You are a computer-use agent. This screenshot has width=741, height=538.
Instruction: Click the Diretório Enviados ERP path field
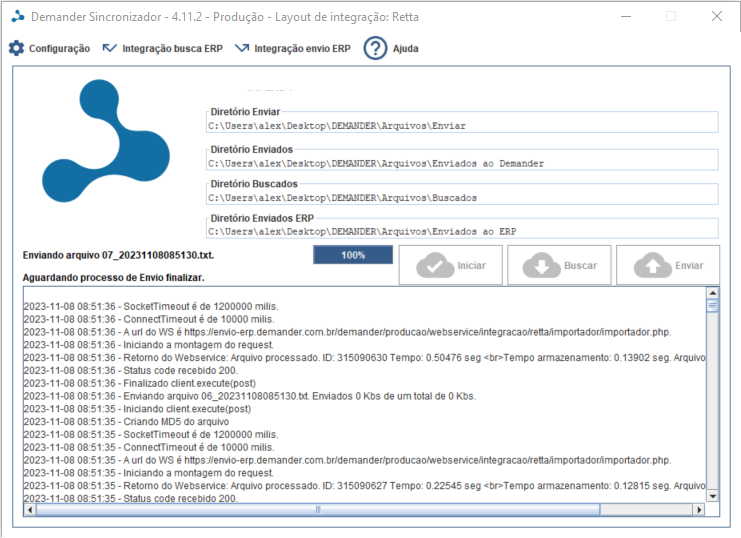462,232
